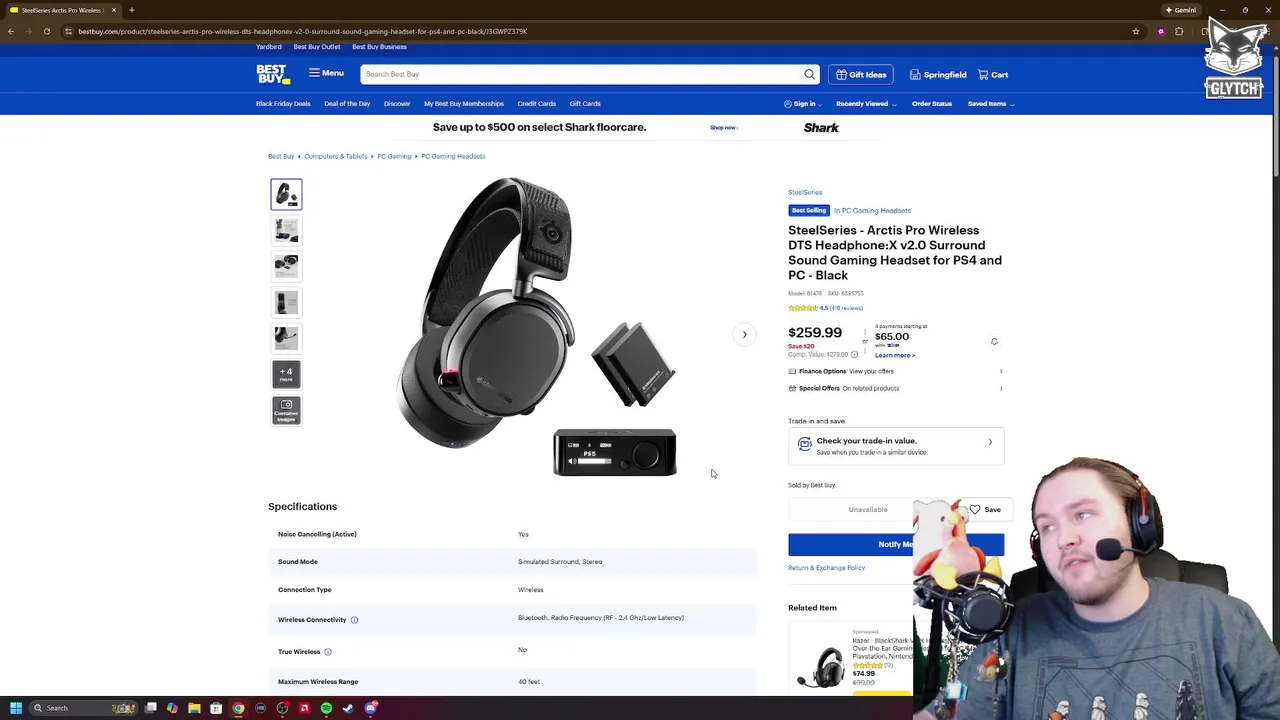This screenshot has height=720, width=1280.
Task: Open Return & Exchange Policy link
Action: coord(826,568)
